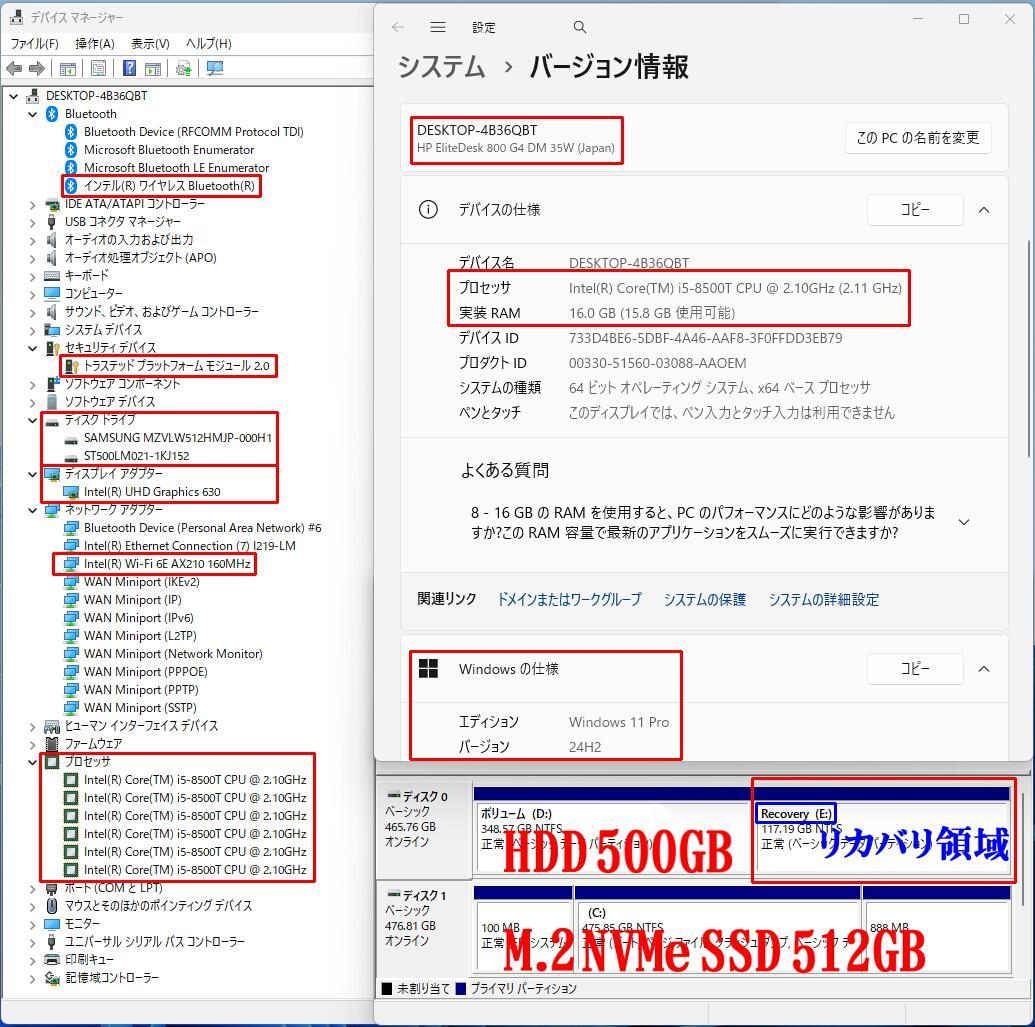The height and width of the screenshot is (1027, 1035).
Task: Click the Properties icon in Device Manager toolbar
Action: [97, 68]
